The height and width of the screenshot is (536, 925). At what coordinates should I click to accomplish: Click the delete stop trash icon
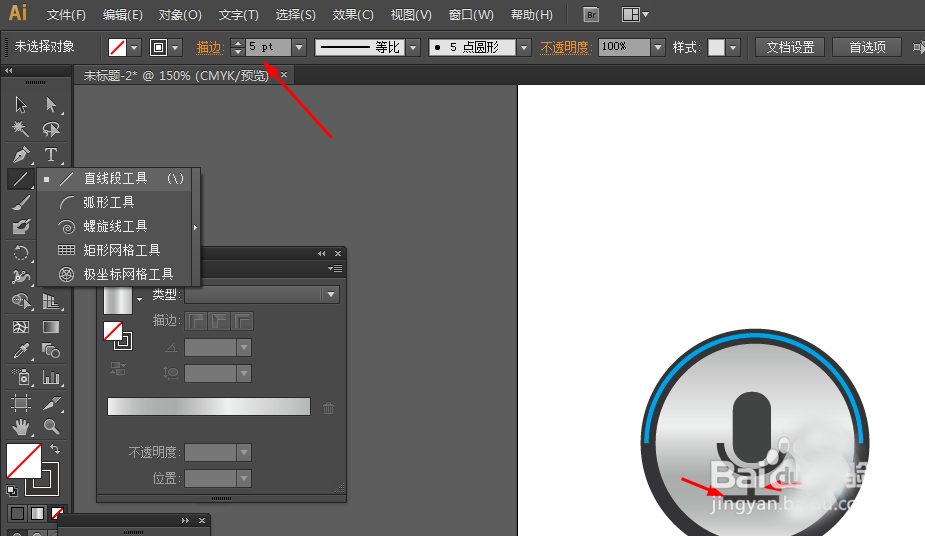(329, 407)
